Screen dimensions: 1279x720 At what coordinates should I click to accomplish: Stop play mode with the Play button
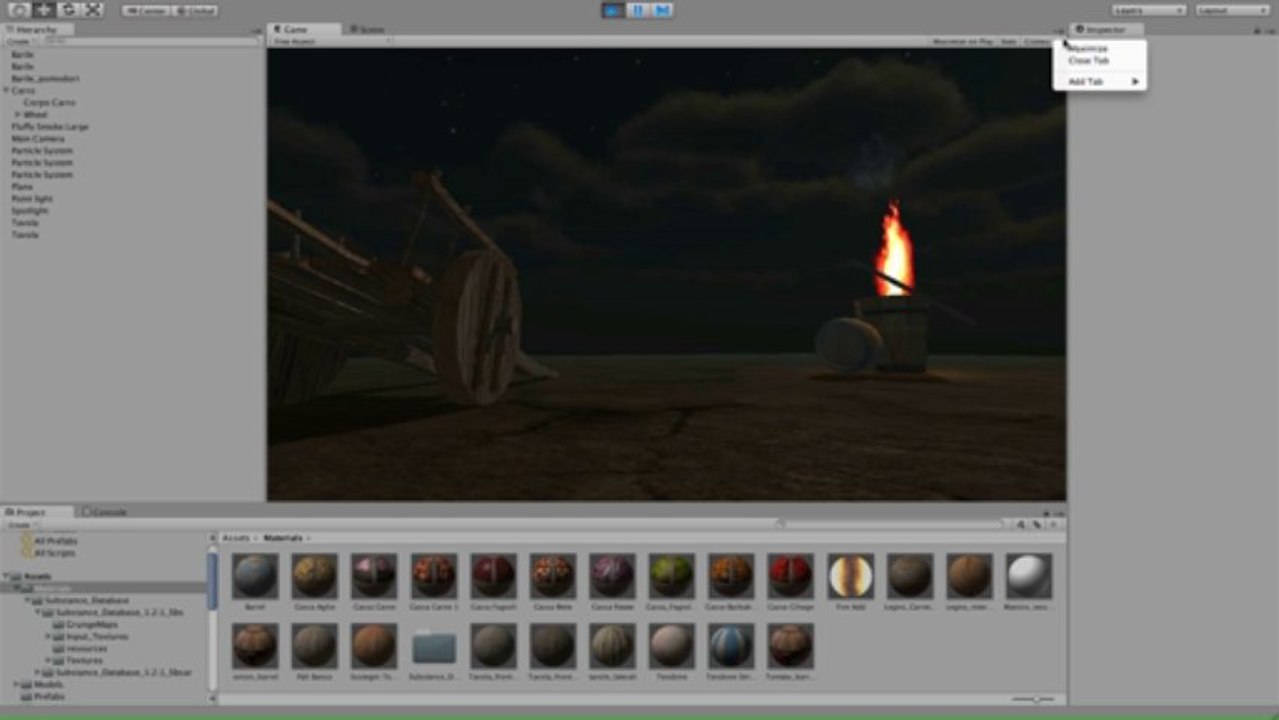[x=613, y=10]
